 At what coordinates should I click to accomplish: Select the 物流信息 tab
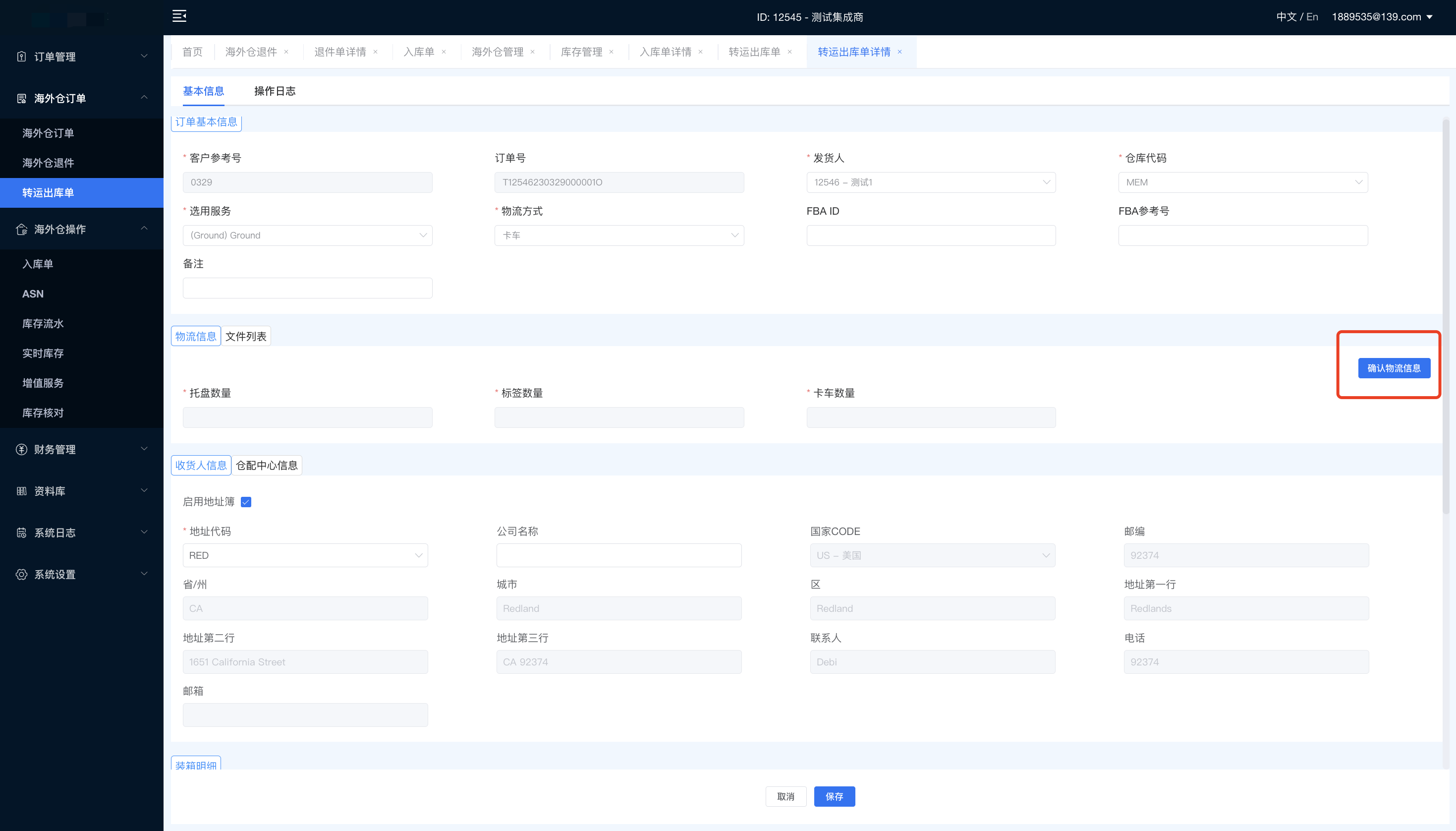(x=196, y=336)
